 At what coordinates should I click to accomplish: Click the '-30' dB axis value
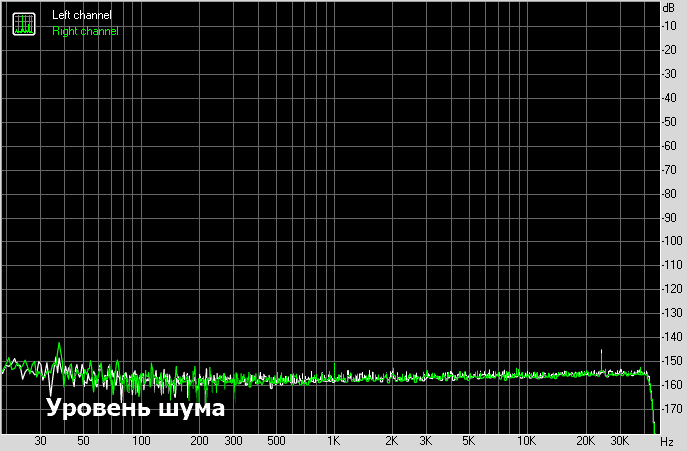click(x=669, y=74)
